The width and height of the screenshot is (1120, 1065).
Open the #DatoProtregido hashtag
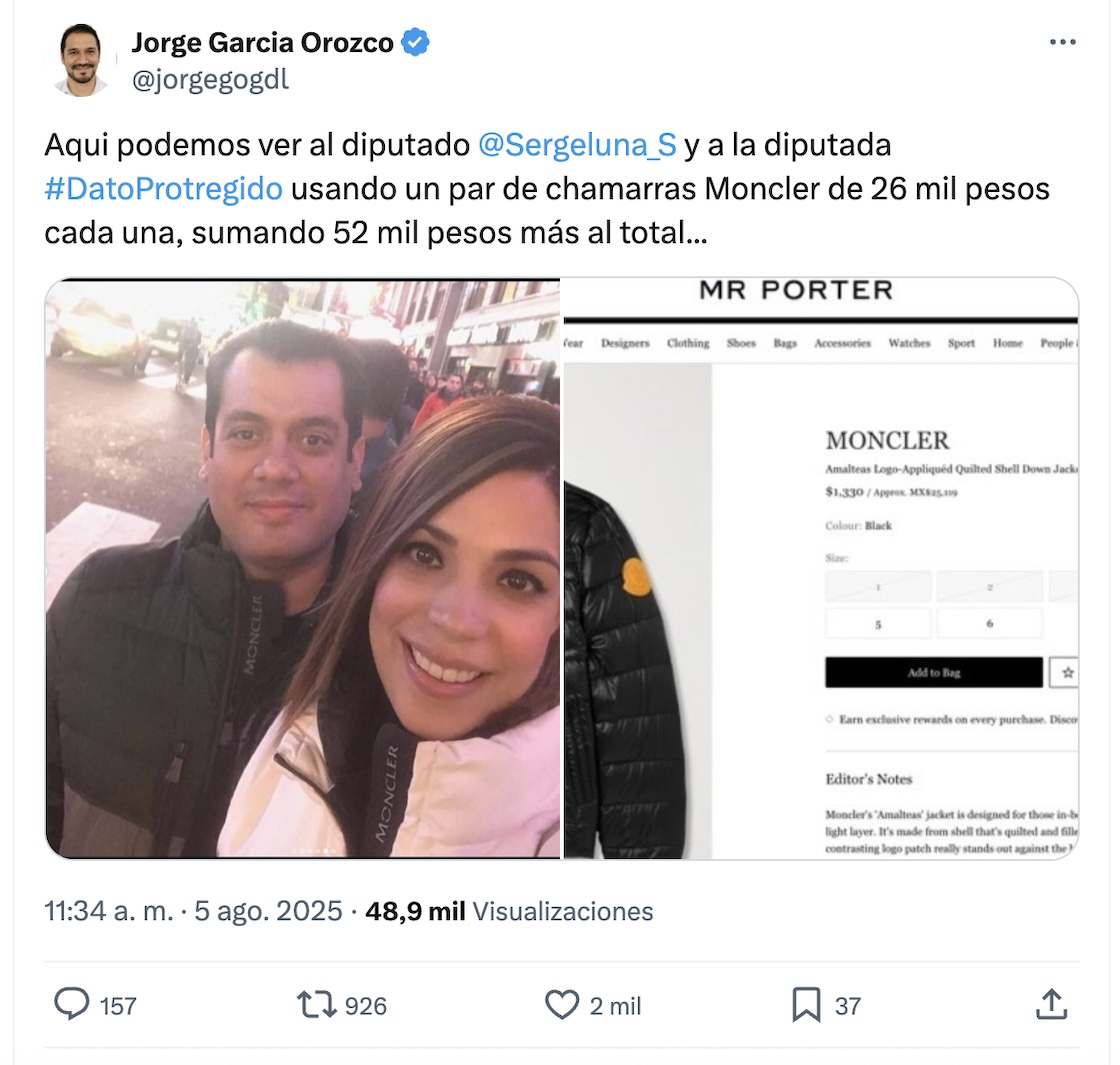[x=164, y=189]
